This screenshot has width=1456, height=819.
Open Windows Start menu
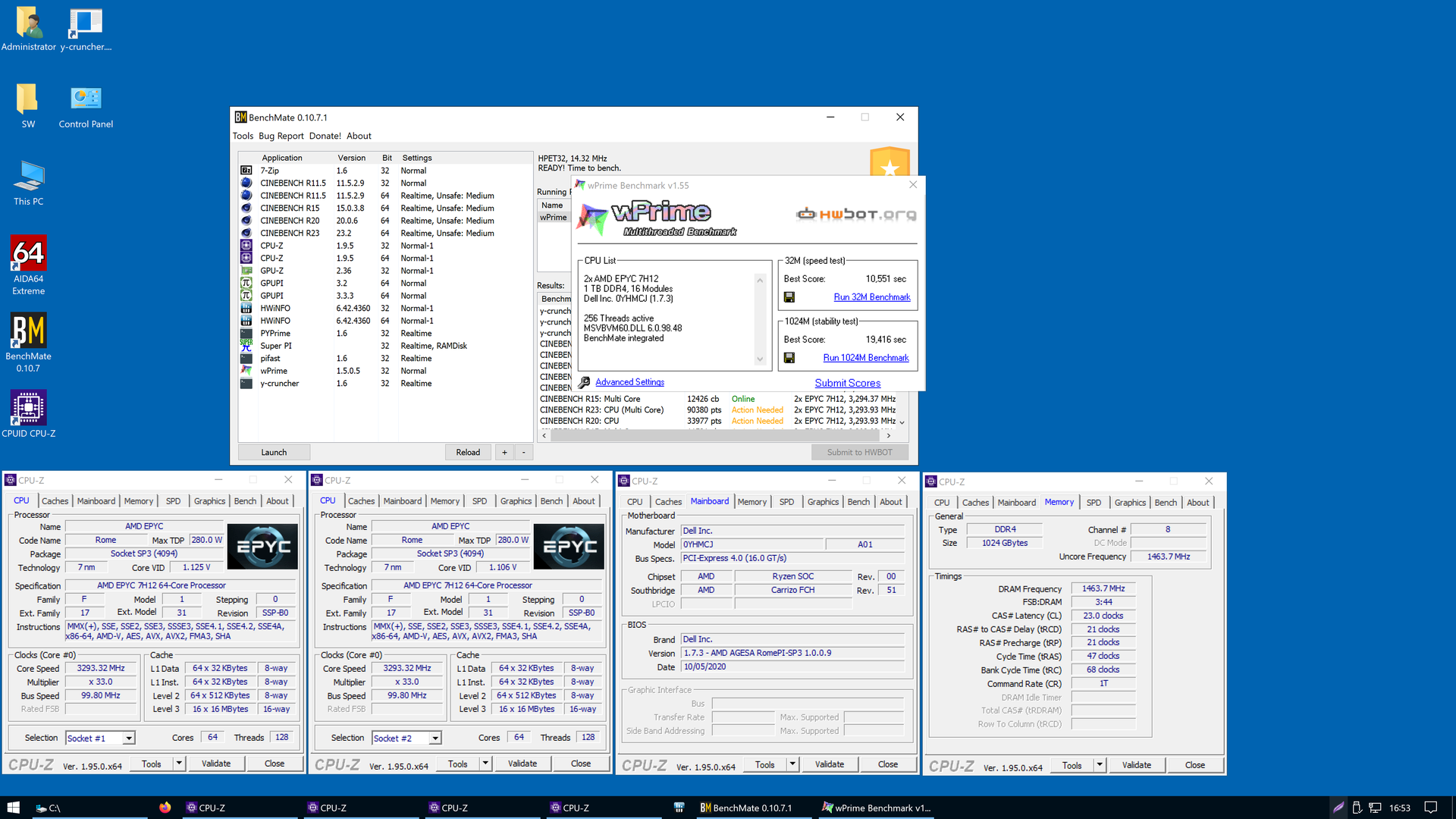(x=13, y=808)
